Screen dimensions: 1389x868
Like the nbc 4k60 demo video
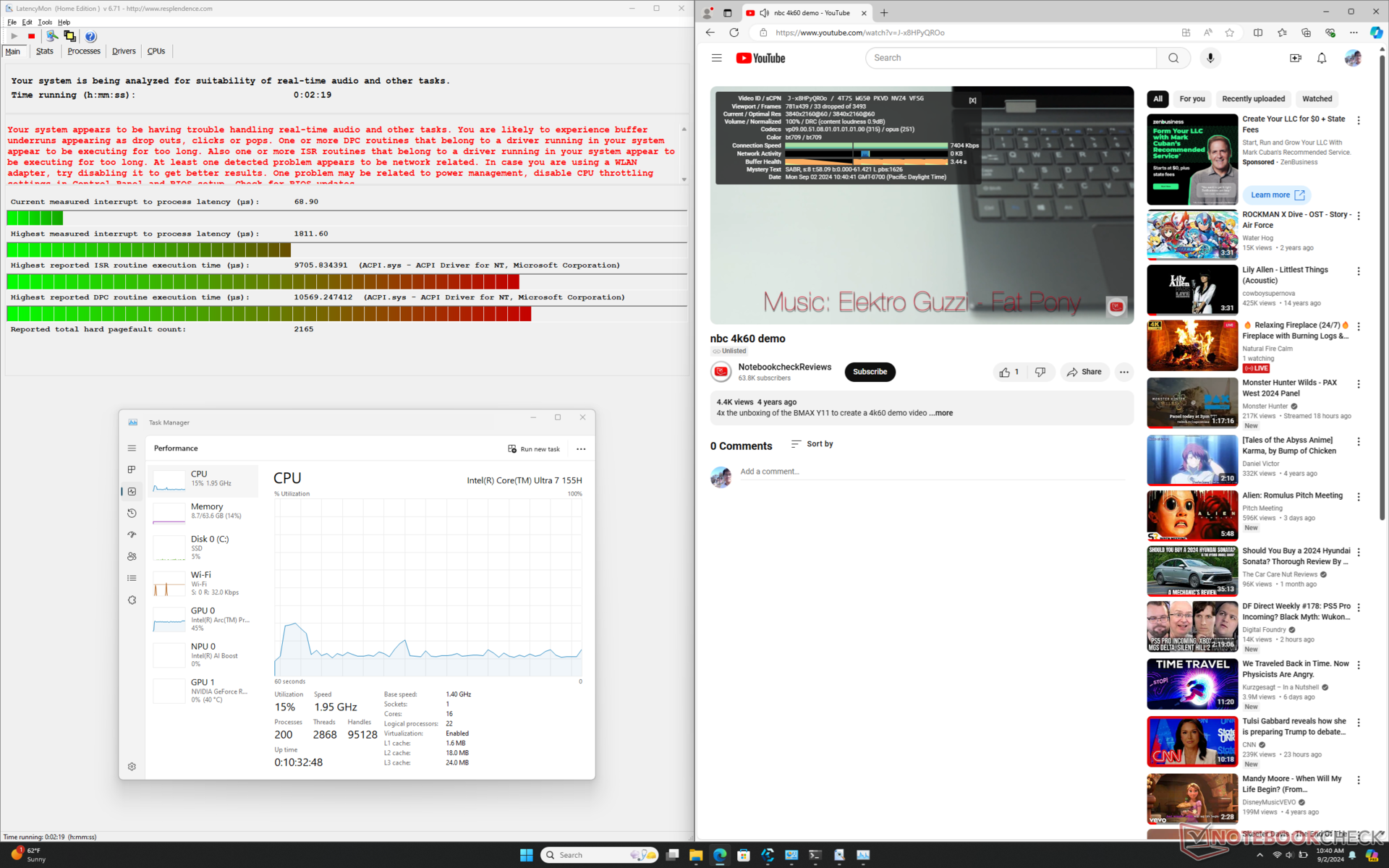coord(1008,372)
